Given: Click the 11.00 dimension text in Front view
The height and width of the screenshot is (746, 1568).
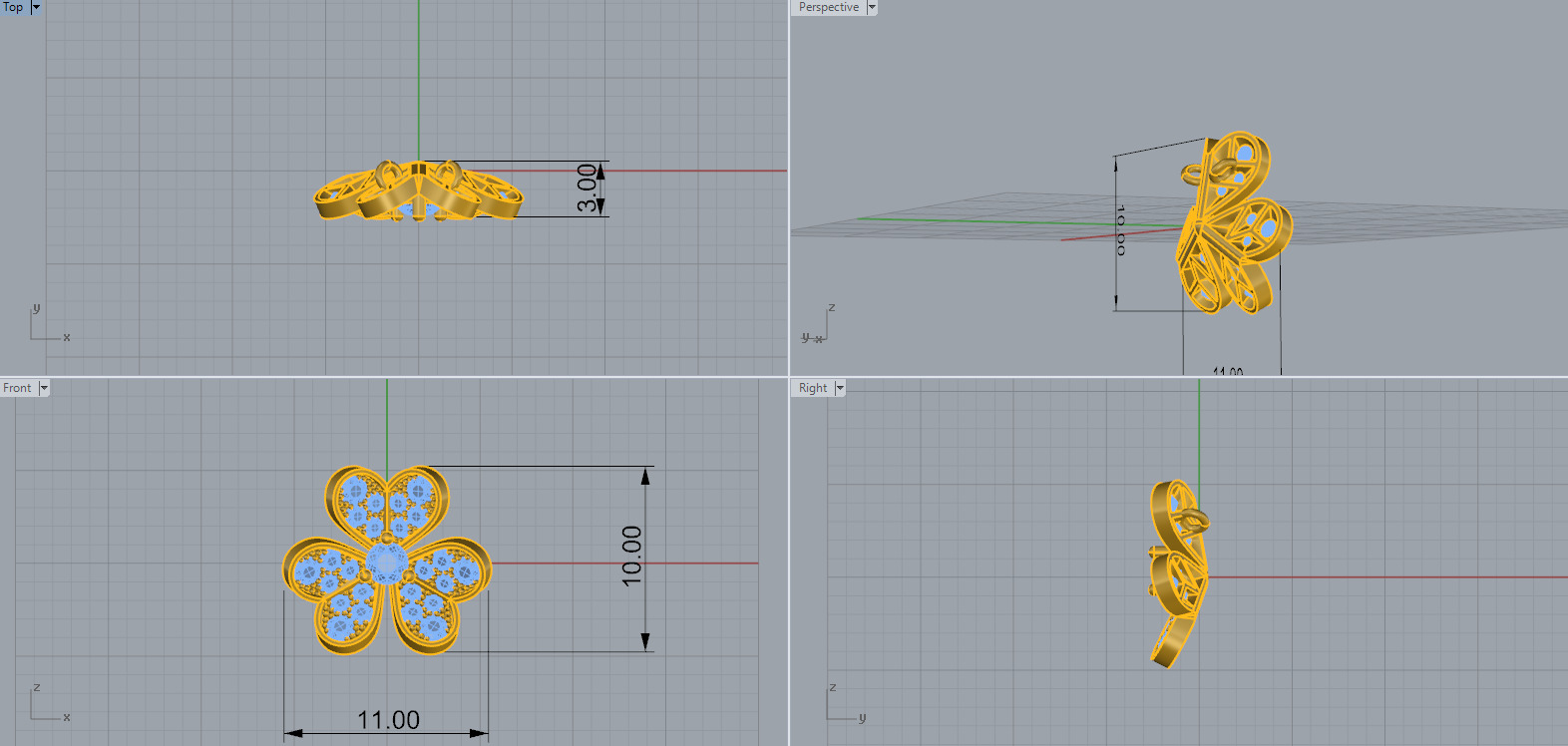Looking at the screenshot, I should [x=388, y=720].
